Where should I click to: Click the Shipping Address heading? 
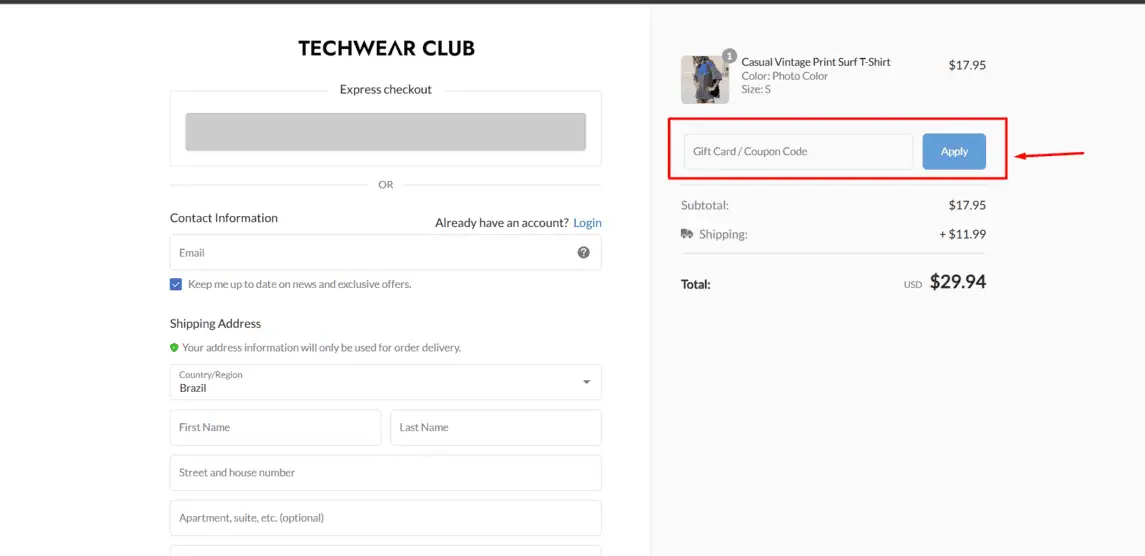(x=215, y=324)
